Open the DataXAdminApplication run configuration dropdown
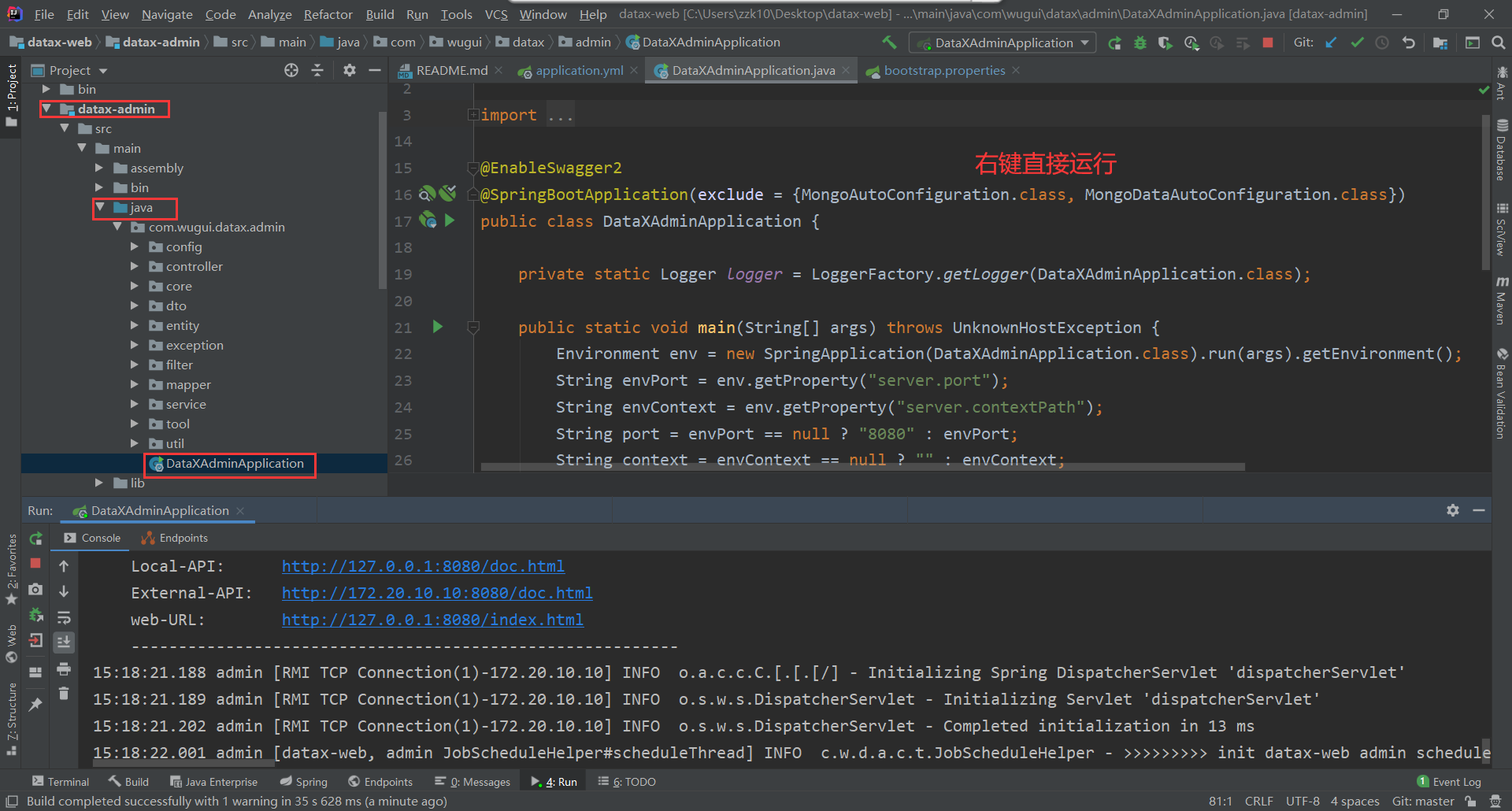The image size is (1512, 811). 1002,43
